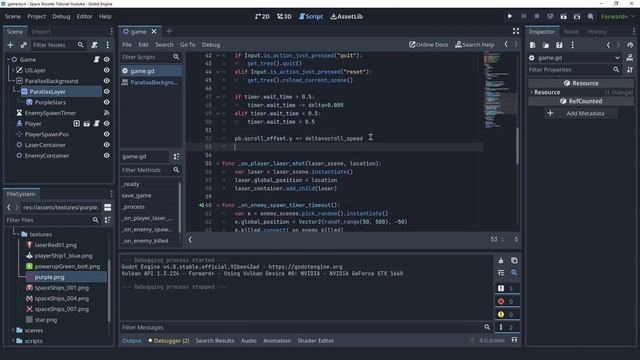Viewport: 640px width, 360px height.
Task: Click the signal icon on EnemySpawnTimer node
Action: (x=107, y=113)
